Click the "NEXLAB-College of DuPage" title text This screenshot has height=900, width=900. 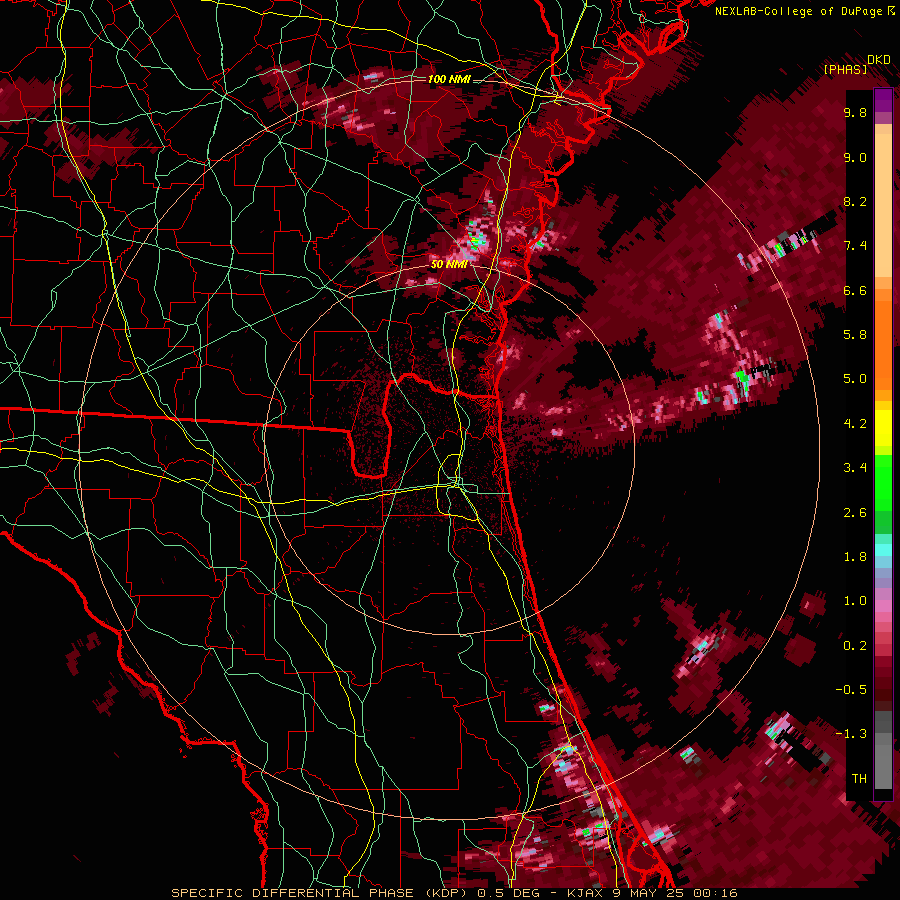tap(798, 11)
